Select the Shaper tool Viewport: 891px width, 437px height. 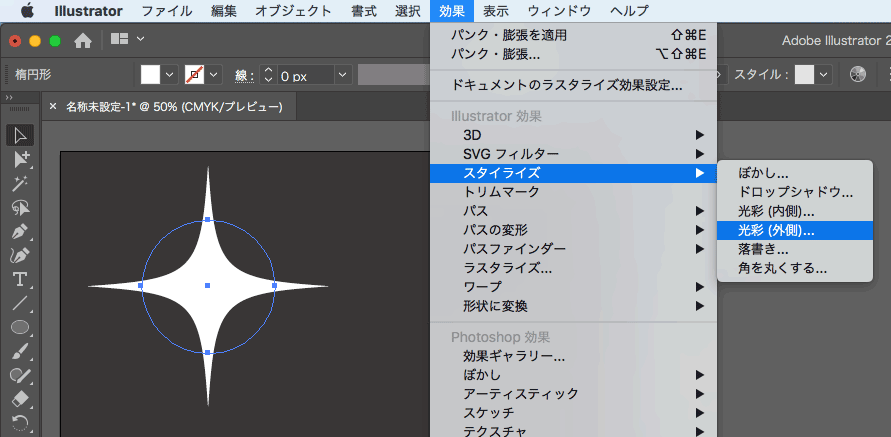pyautogui.click(x=20, y=375)
